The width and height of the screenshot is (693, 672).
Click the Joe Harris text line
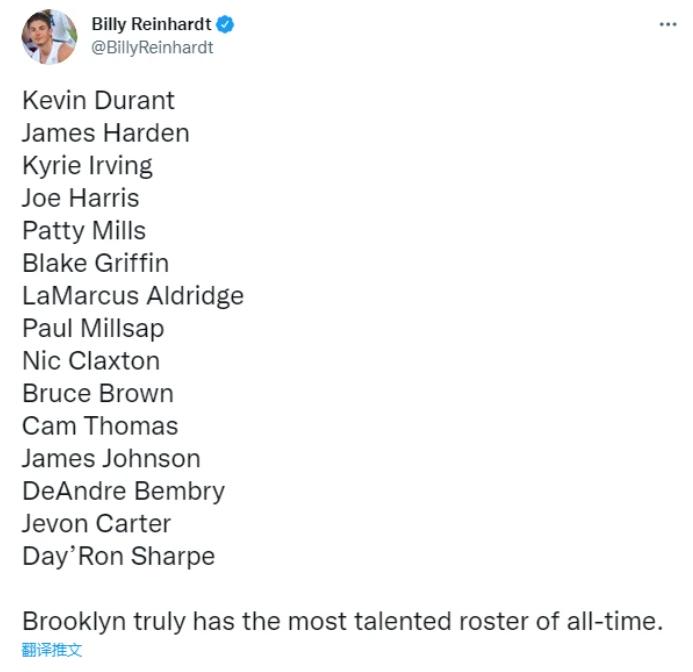(81, 198)
